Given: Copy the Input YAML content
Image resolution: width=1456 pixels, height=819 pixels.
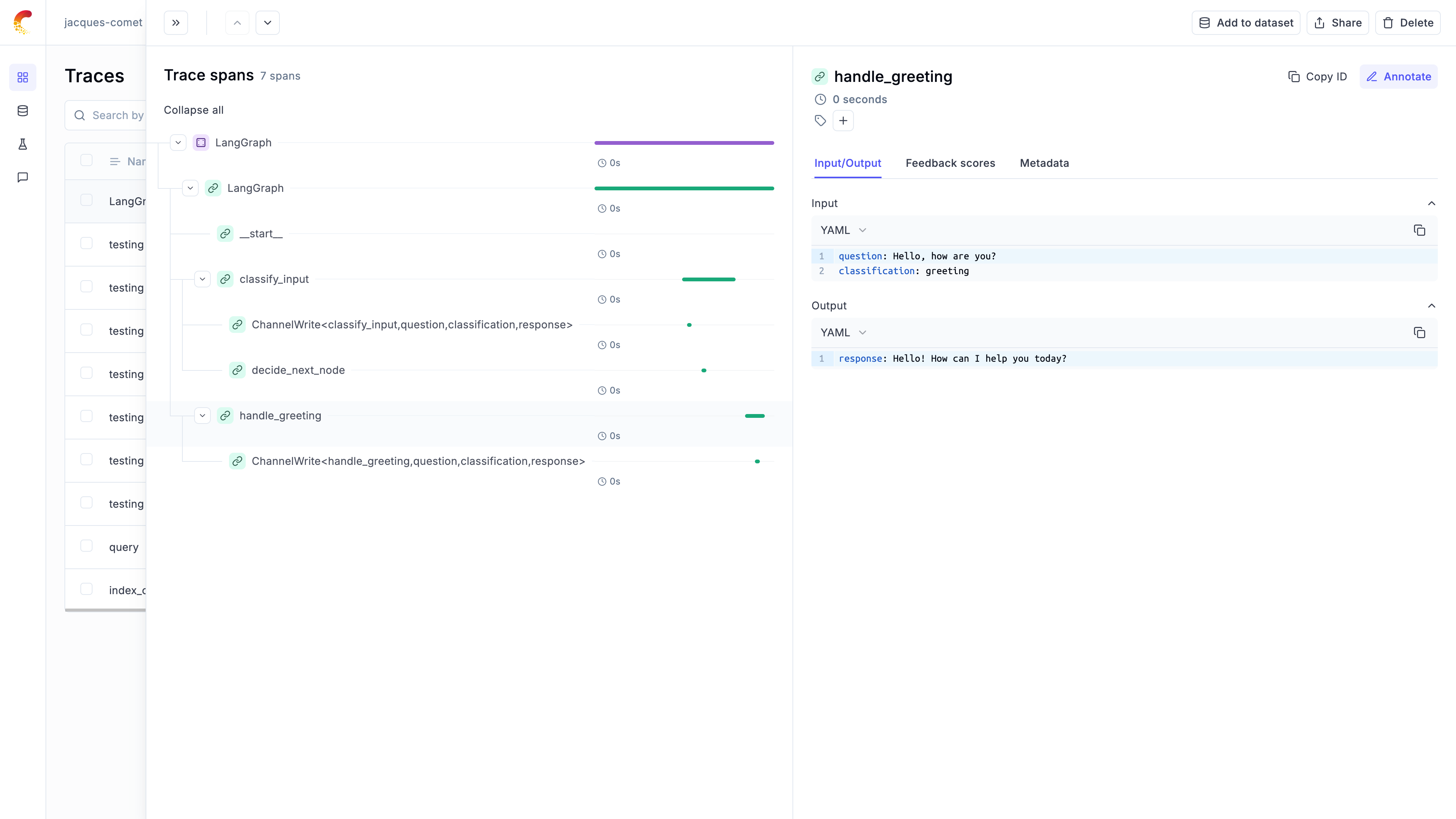Looking at the screenshot, I should pyautogui.click(x=1419, y=230).
